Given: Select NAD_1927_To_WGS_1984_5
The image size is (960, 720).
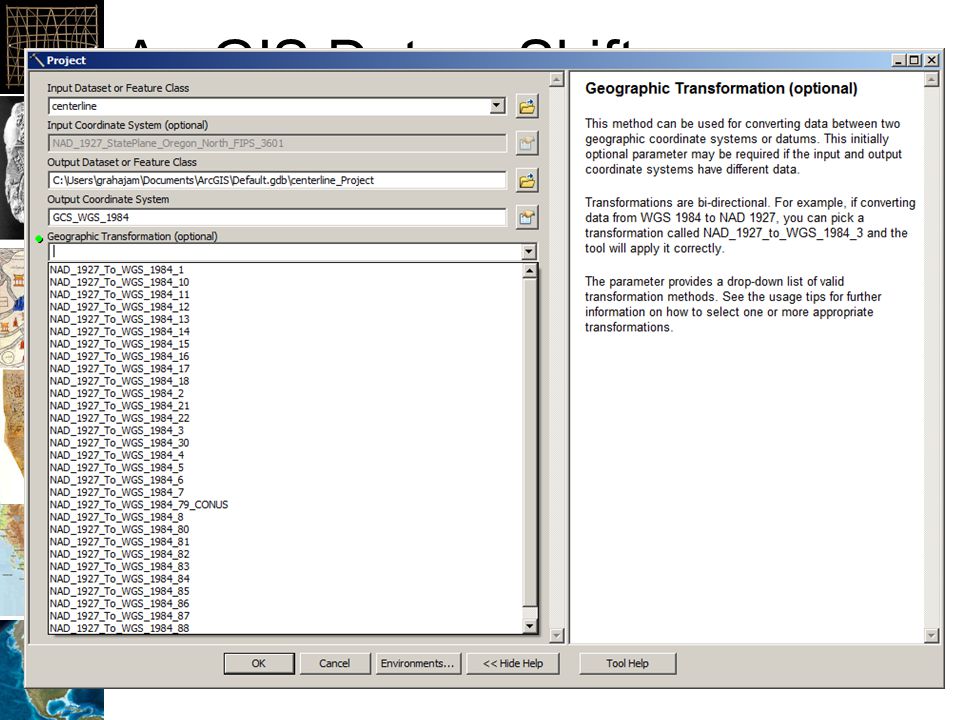Looking at the screenshot, I should (x=286, y=468).
